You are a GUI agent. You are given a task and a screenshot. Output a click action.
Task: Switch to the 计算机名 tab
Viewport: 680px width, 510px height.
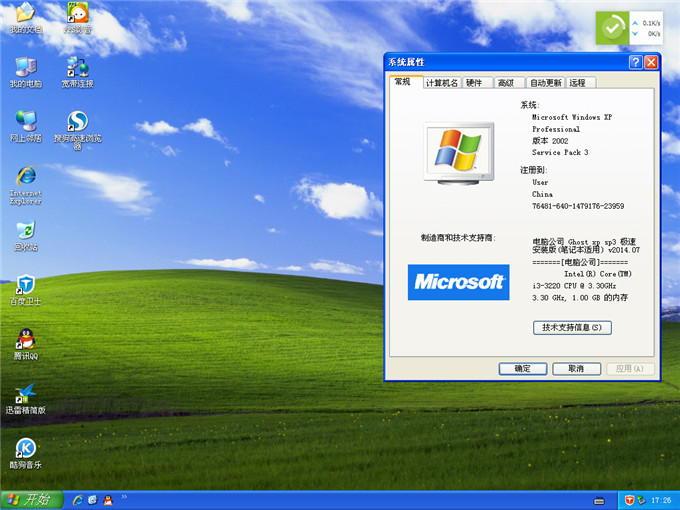(441, 83)
